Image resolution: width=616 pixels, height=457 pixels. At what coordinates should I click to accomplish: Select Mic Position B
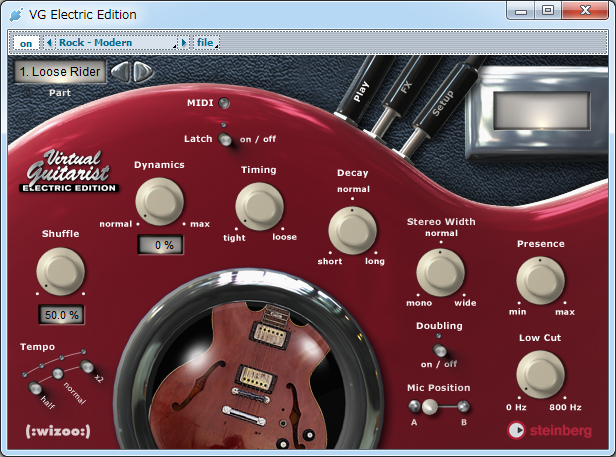point(464,406)
